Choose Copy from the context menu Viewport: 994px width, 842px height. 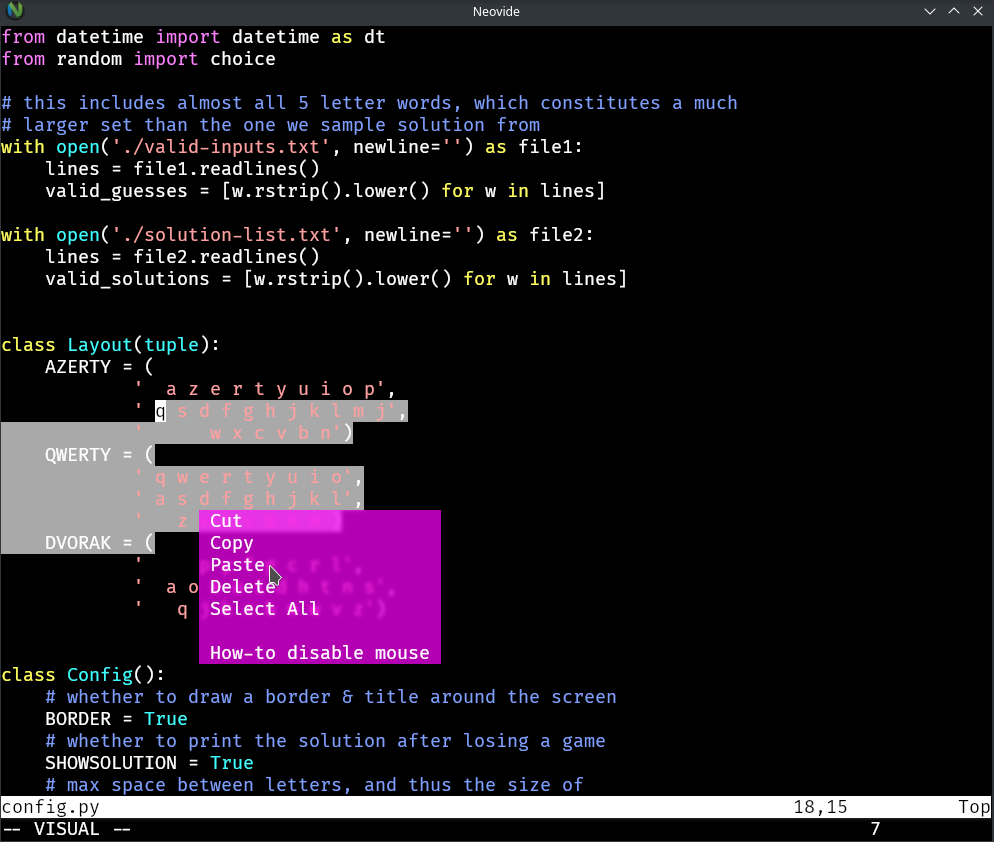click(x=231, y=542)
